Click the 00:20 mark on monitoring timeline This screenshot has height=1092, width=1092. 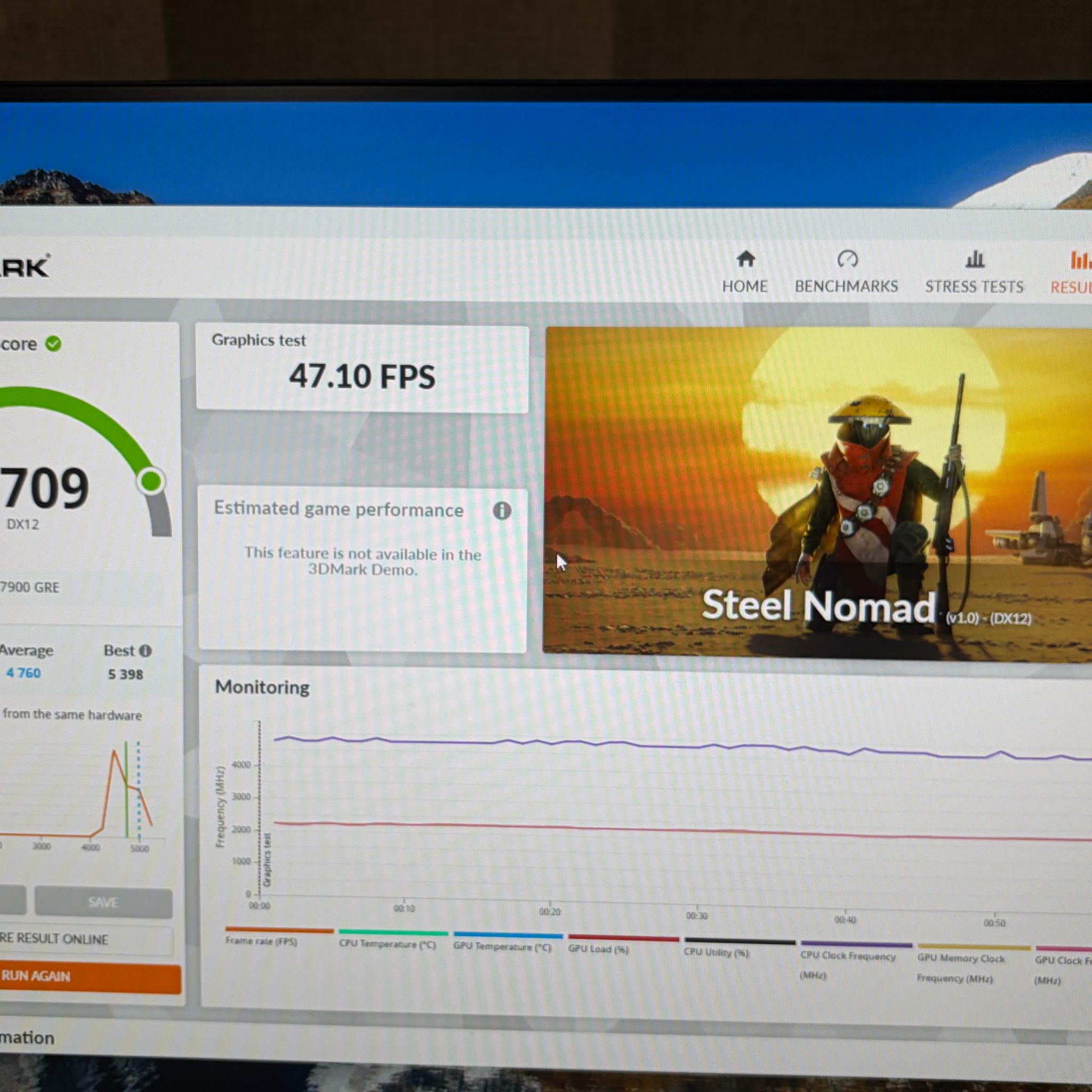tap(549, 911)
